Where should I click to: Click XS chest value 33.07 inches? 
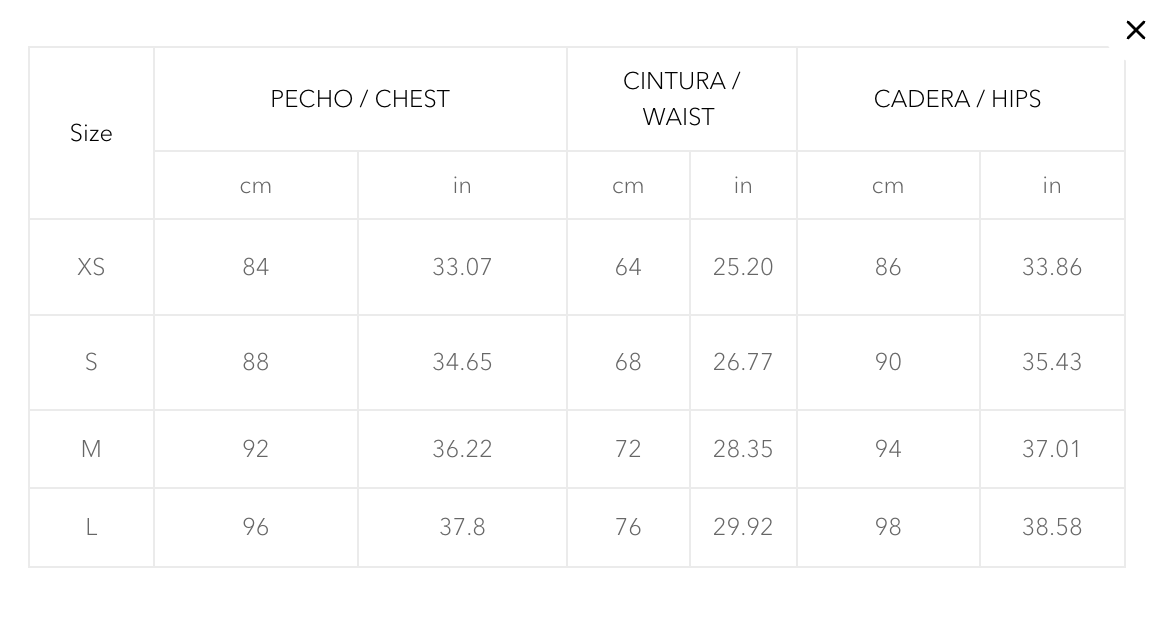pos(462,267)
